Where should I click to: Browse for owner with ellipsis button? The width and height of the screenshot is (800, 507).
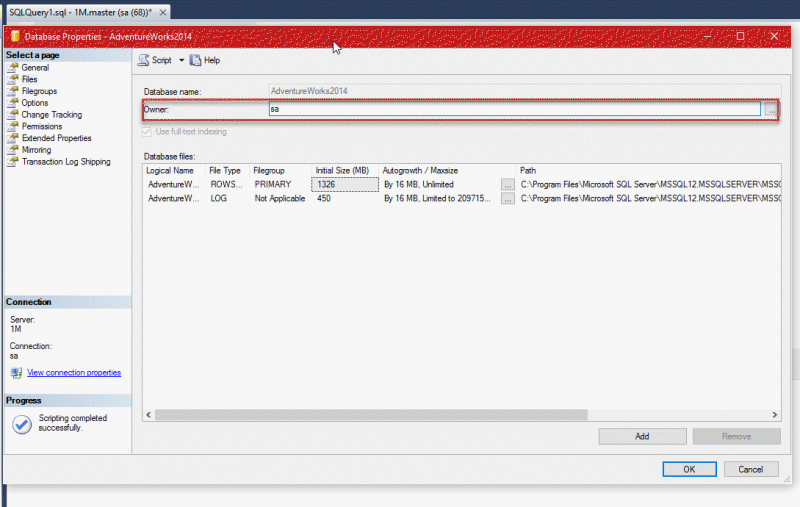coord(771,109)
